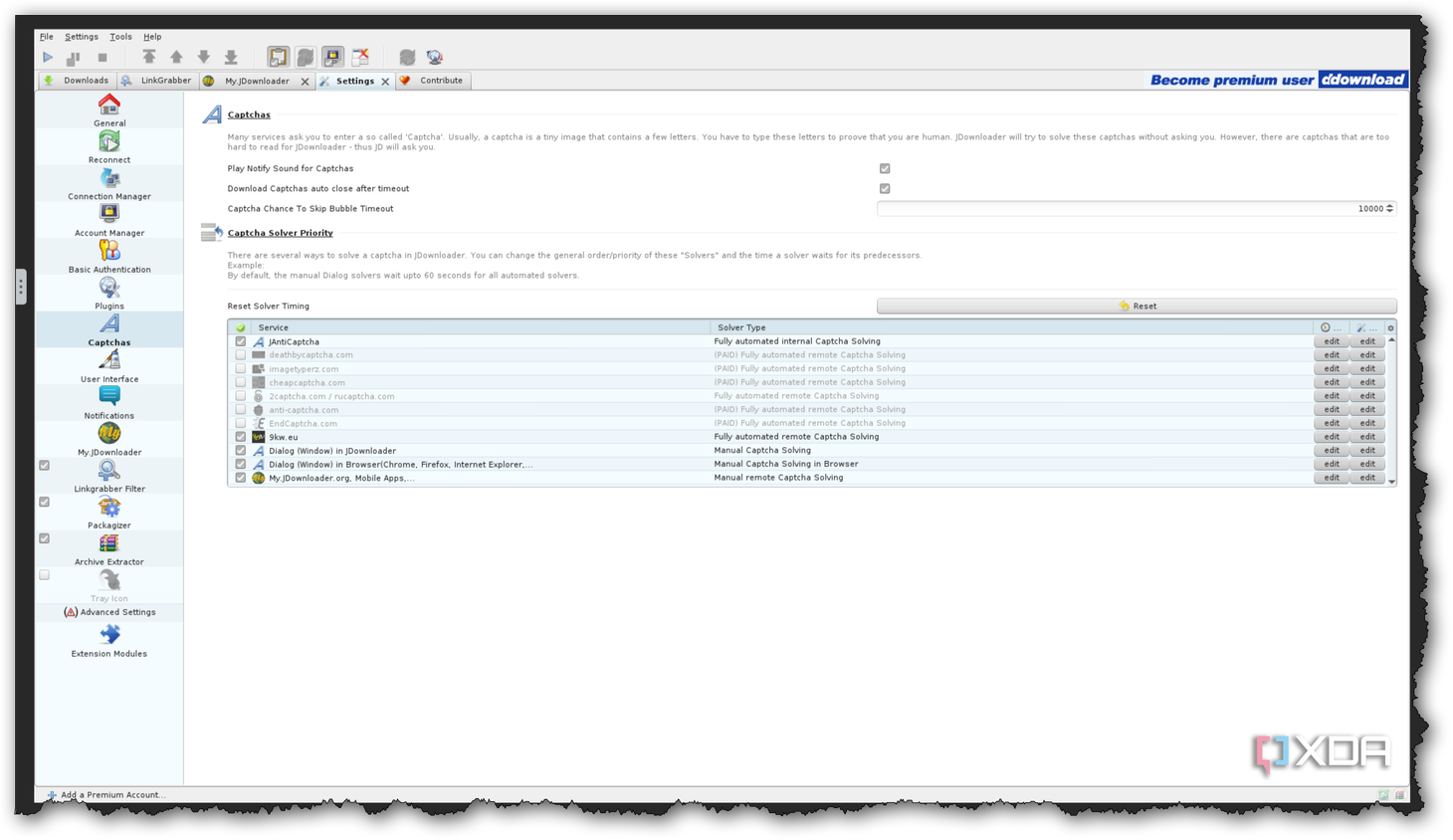Viewport: 1453px width, 840px height.
Task: Toggle the clipboard observer toolbar icon
Action: click(278, 58)
